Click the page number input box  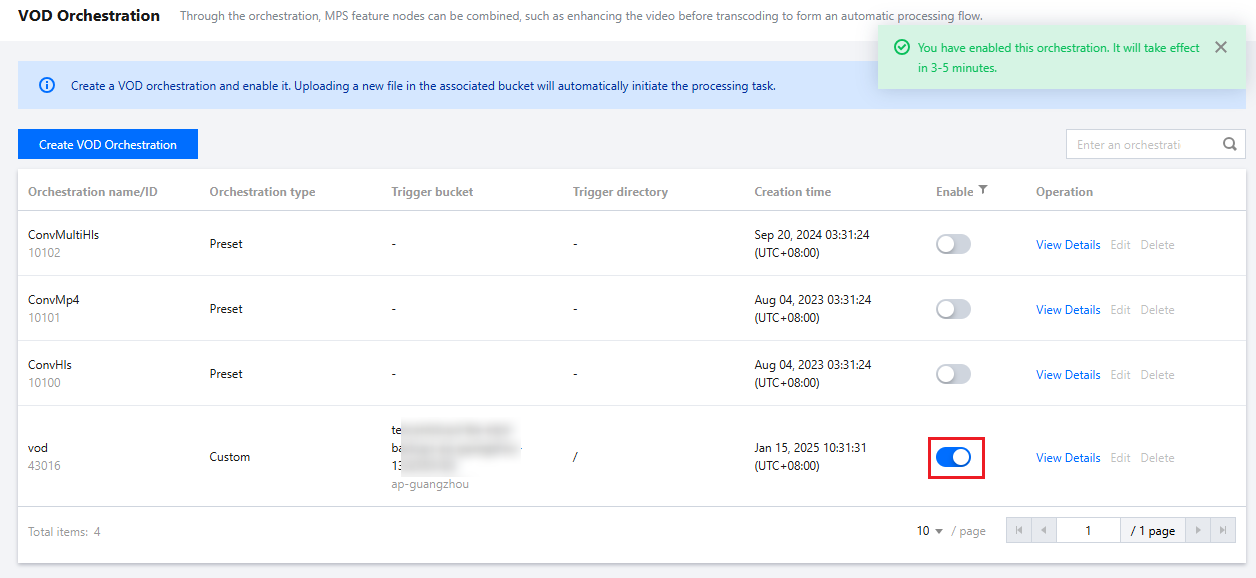click(1088, 531)
